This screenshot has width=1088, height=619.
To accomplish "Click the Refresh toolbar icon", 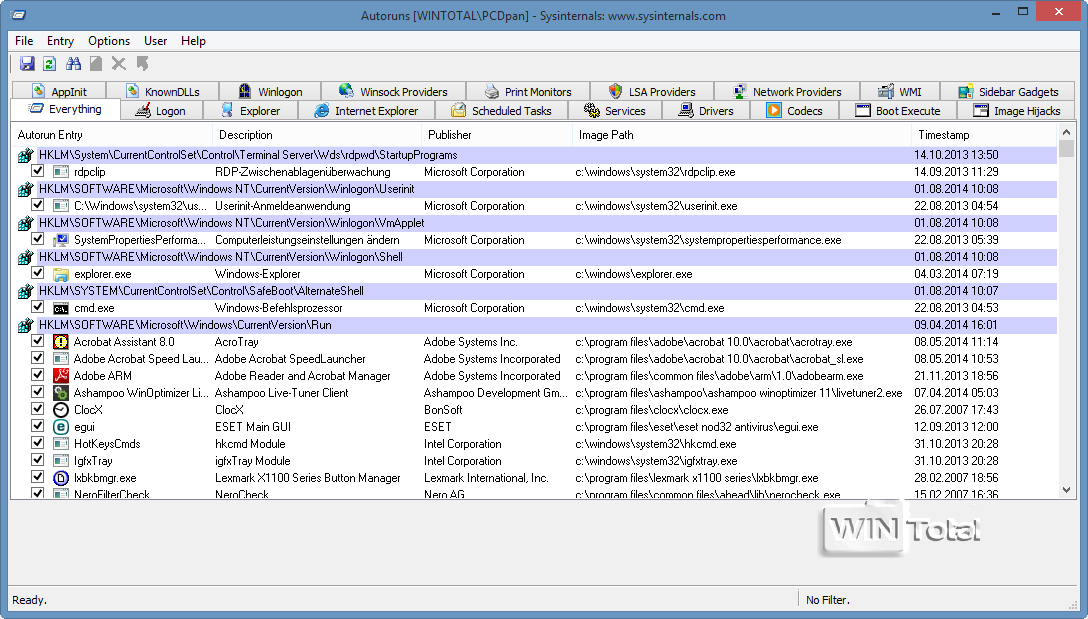I will 49,64.
